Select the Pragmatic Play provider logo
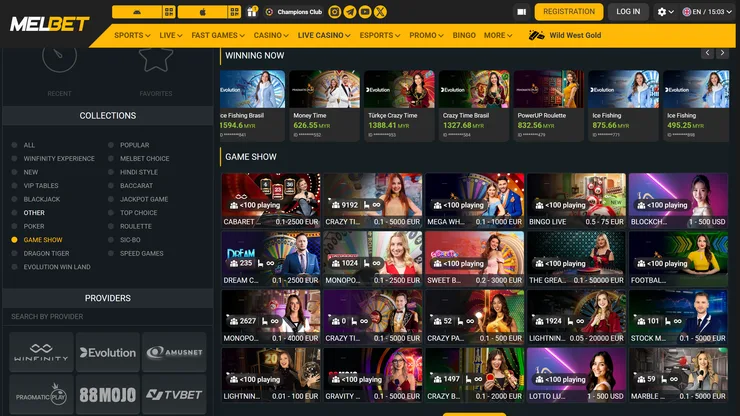This screenshot has width=740, height=416. pyautogui.click(x=42, y=395)
